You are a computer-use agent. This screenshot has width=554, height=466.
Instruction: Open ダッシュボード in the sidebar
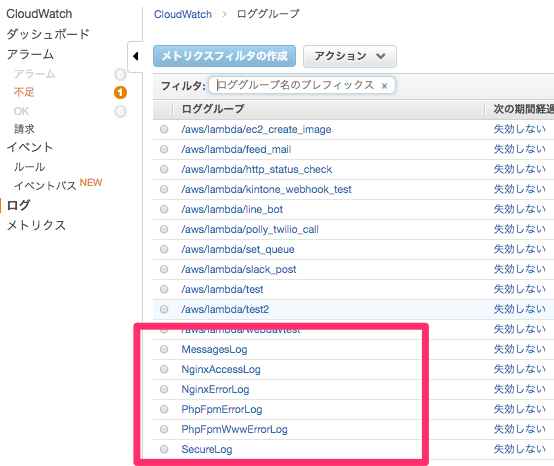coord(48,34)
